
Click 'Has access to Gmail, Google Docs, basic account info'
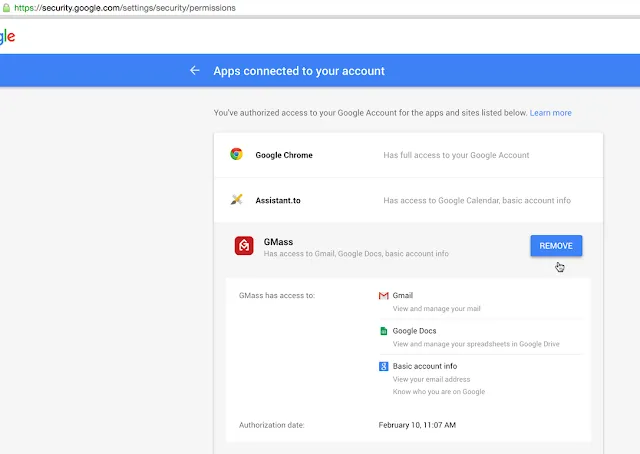(x=356, y=254)
